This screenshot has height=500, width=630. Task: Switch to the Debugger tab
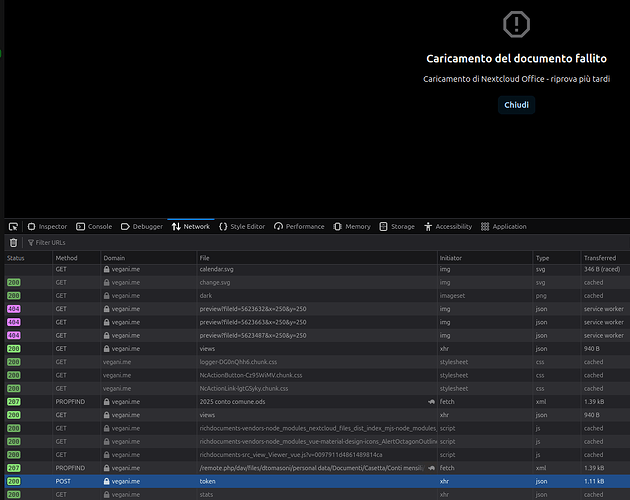point(142,227)
